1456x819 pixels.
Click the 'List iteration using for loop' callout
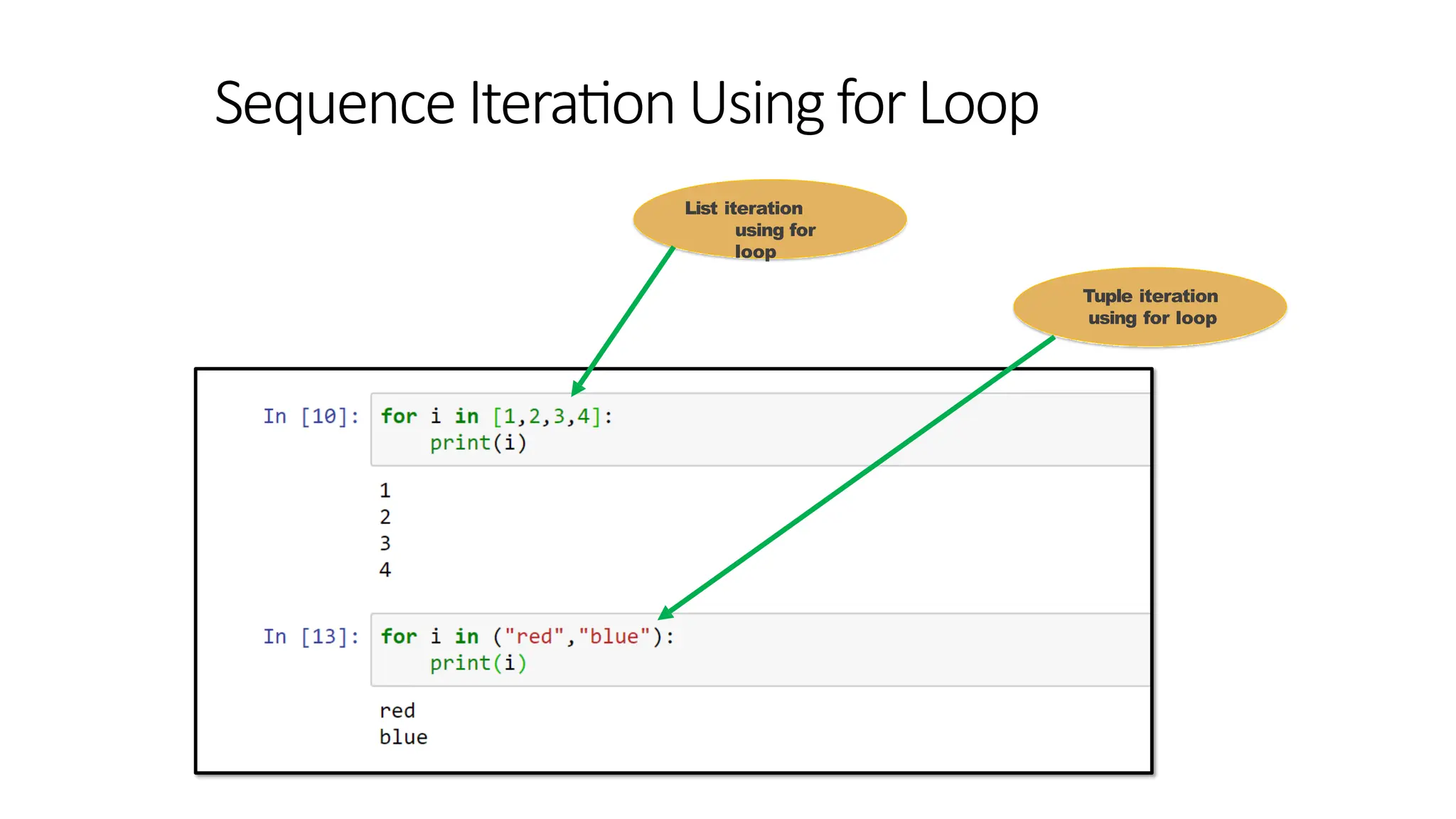point(769,220)
